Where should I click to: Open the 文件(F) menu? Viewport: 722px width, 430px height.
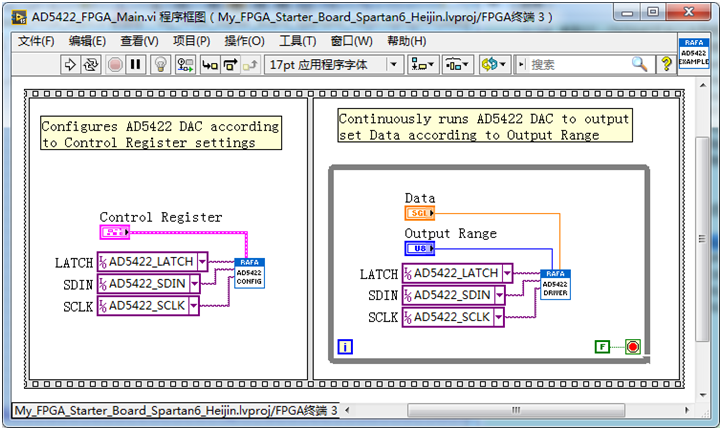click(36, 41)
